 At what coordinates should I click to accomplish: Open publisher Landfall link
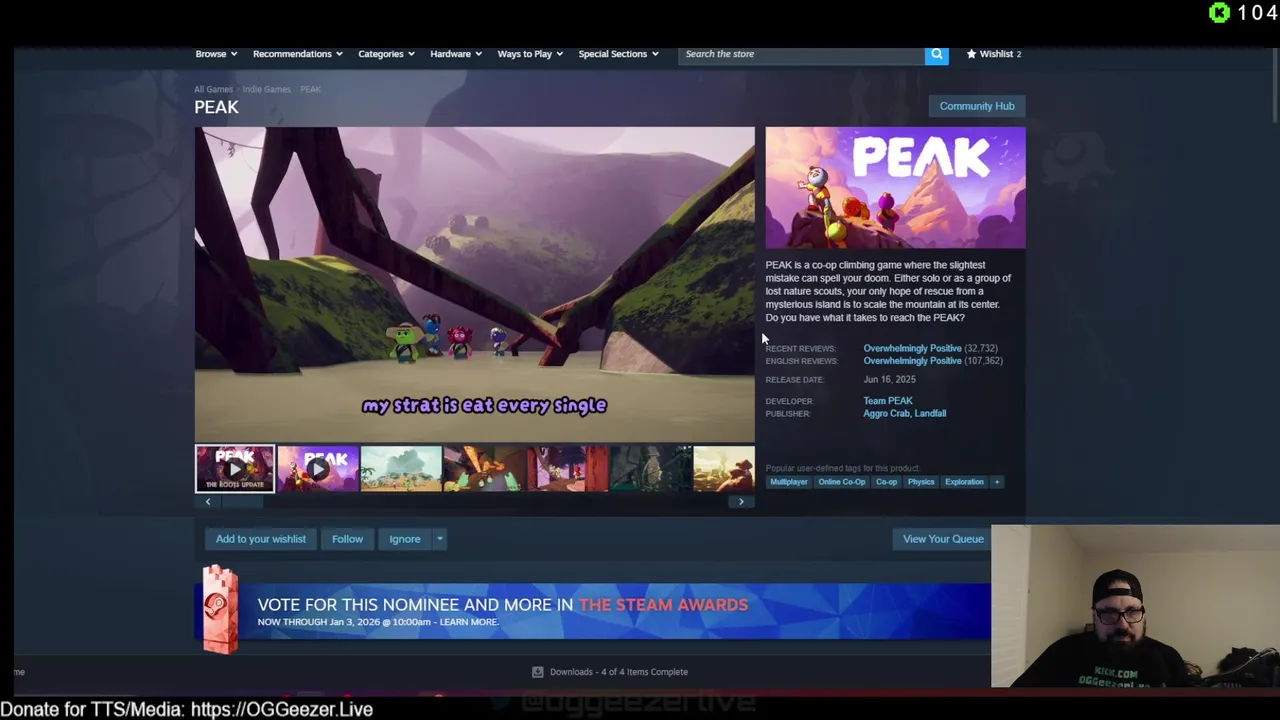930,413
